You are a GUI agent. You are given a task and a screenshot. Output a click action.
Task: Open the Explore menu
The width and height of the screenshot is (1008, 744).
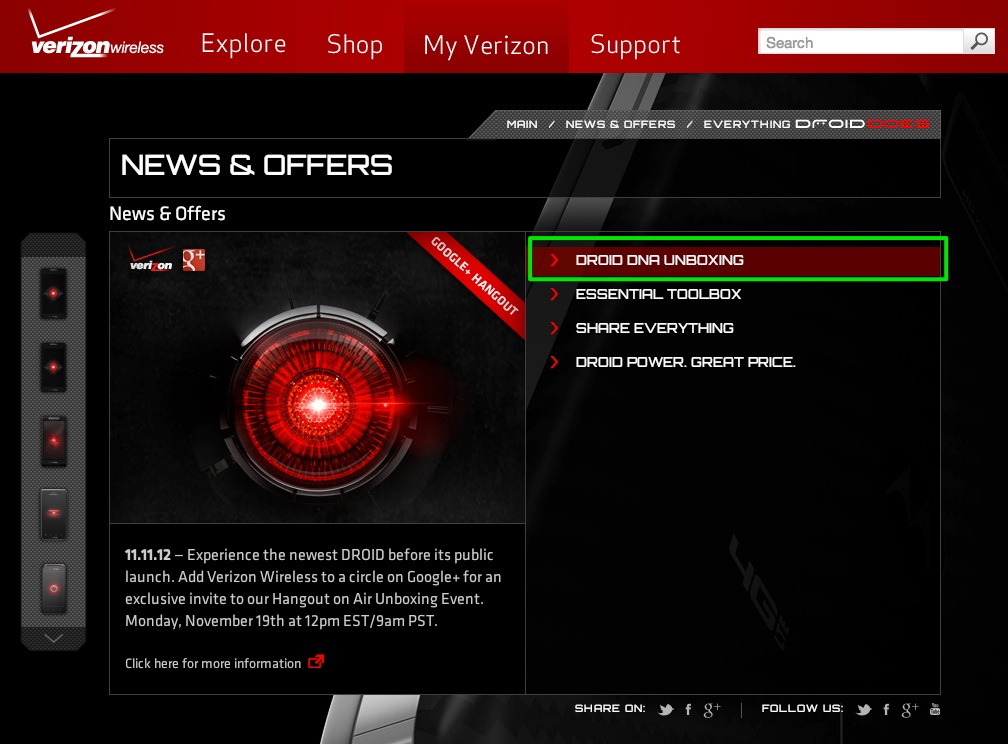244,44
